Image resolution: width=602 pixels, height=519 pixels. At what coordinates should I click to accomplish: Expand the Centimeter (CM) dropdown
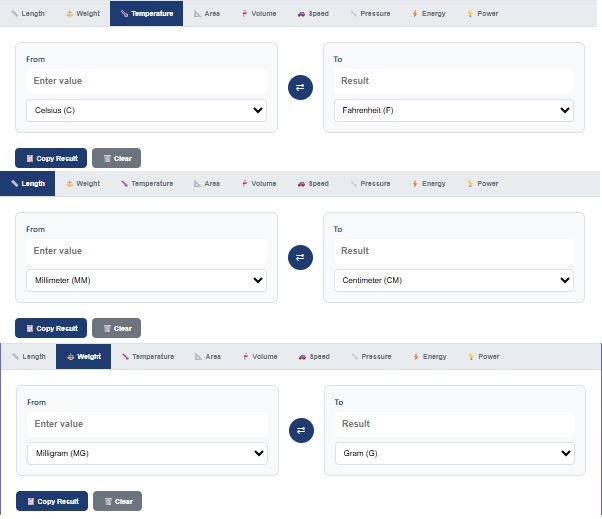point(453,280)
